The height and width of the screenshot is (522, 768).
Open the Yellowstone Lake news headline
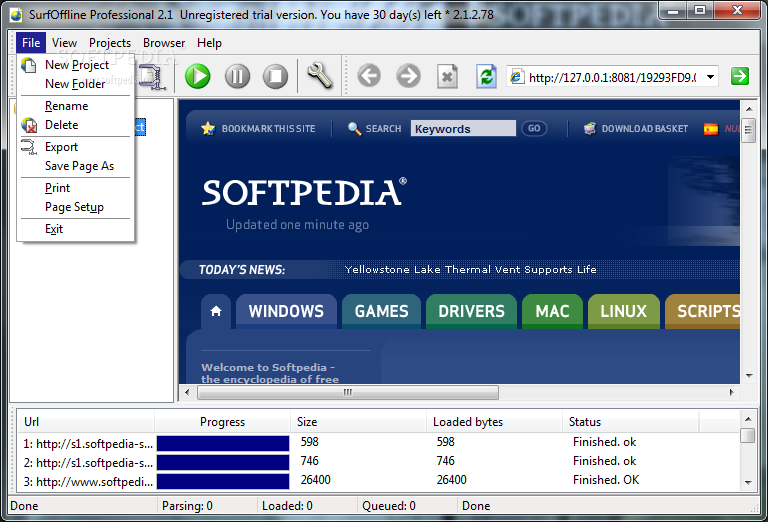click(x=470, y=269)
